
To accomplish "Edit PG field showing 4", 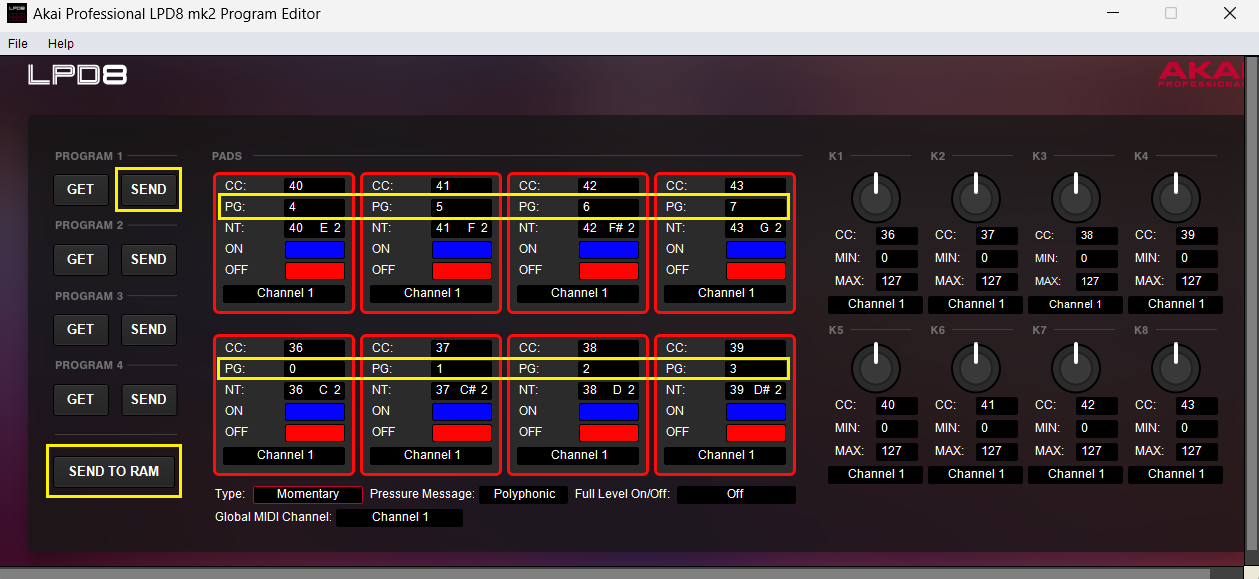I will tap(315, 207).
